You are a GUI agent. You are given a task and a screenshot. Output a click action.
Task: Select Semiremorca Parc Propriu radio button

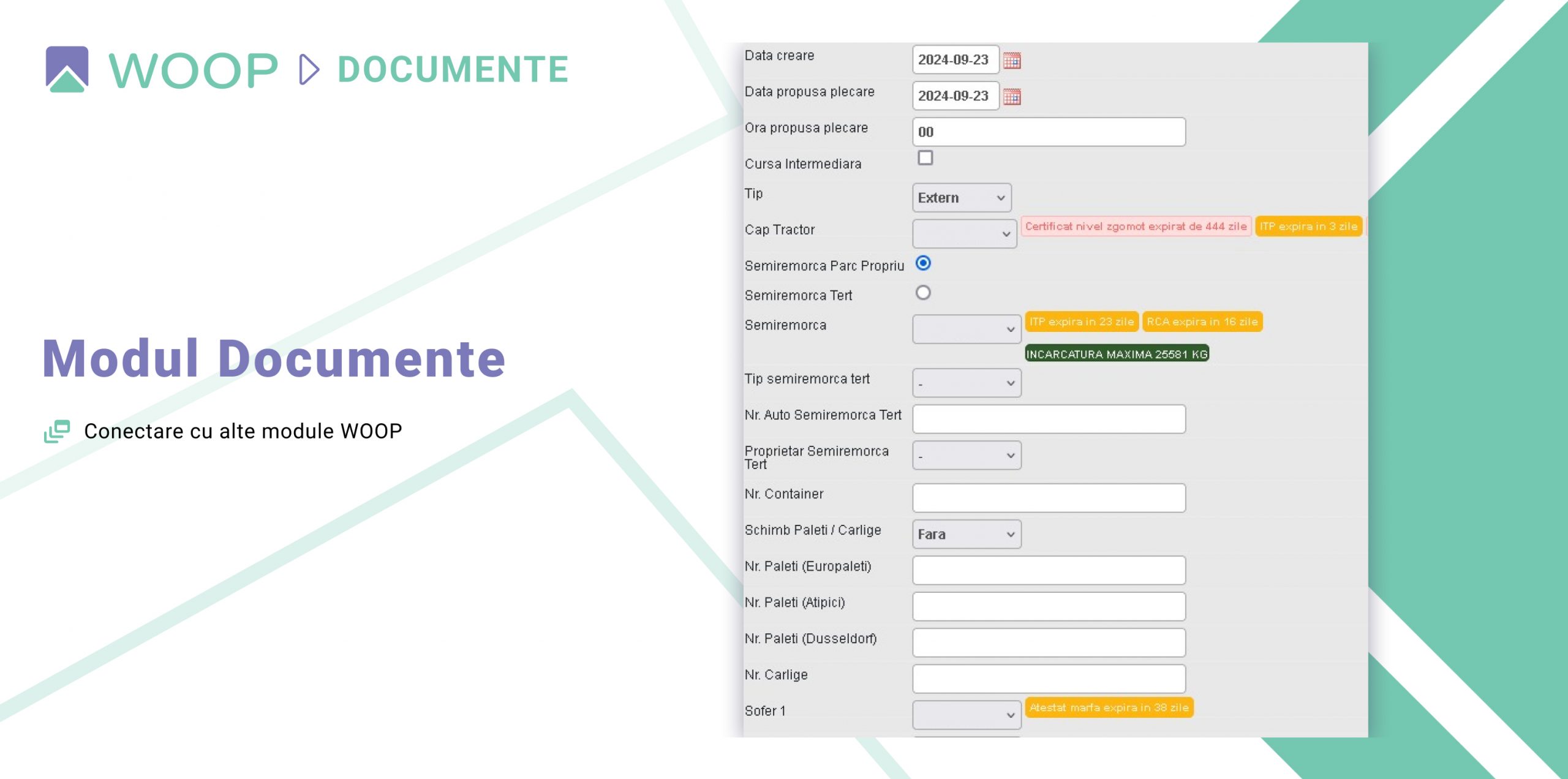923,263
